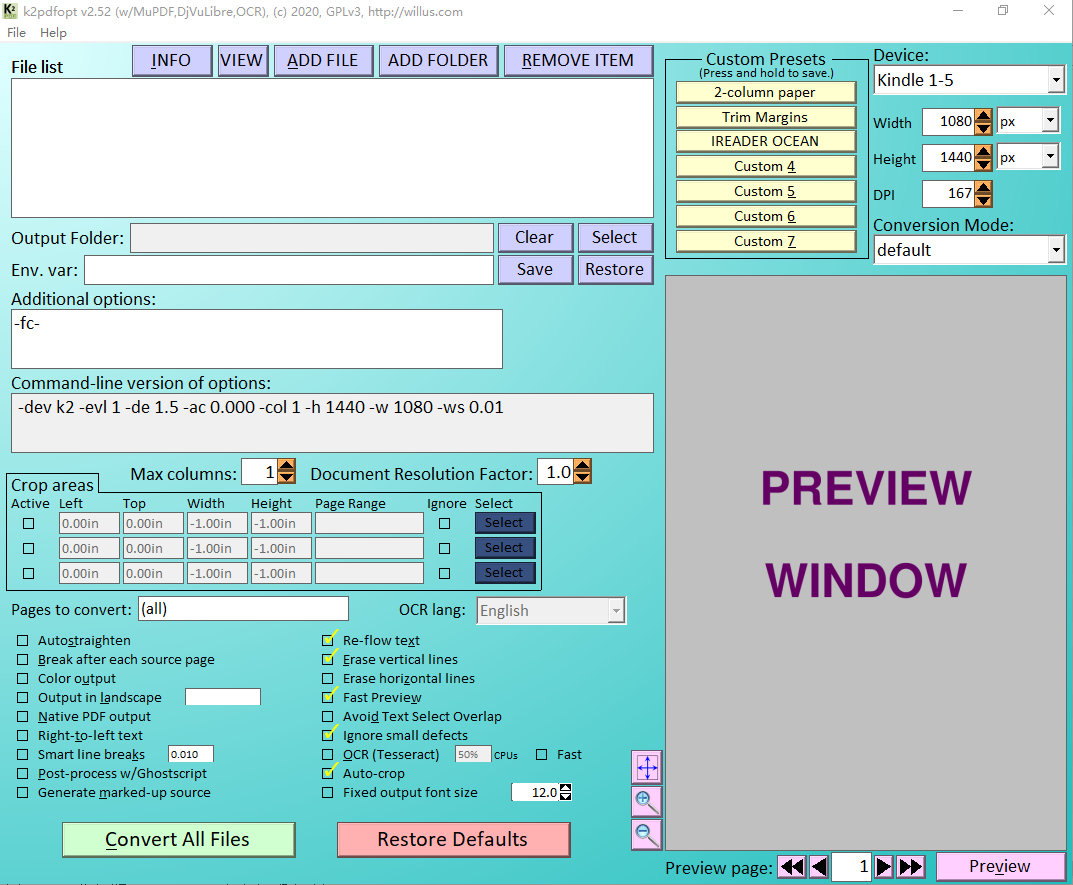
Task: Go to next preview page
Action: [x=884, y=867]
